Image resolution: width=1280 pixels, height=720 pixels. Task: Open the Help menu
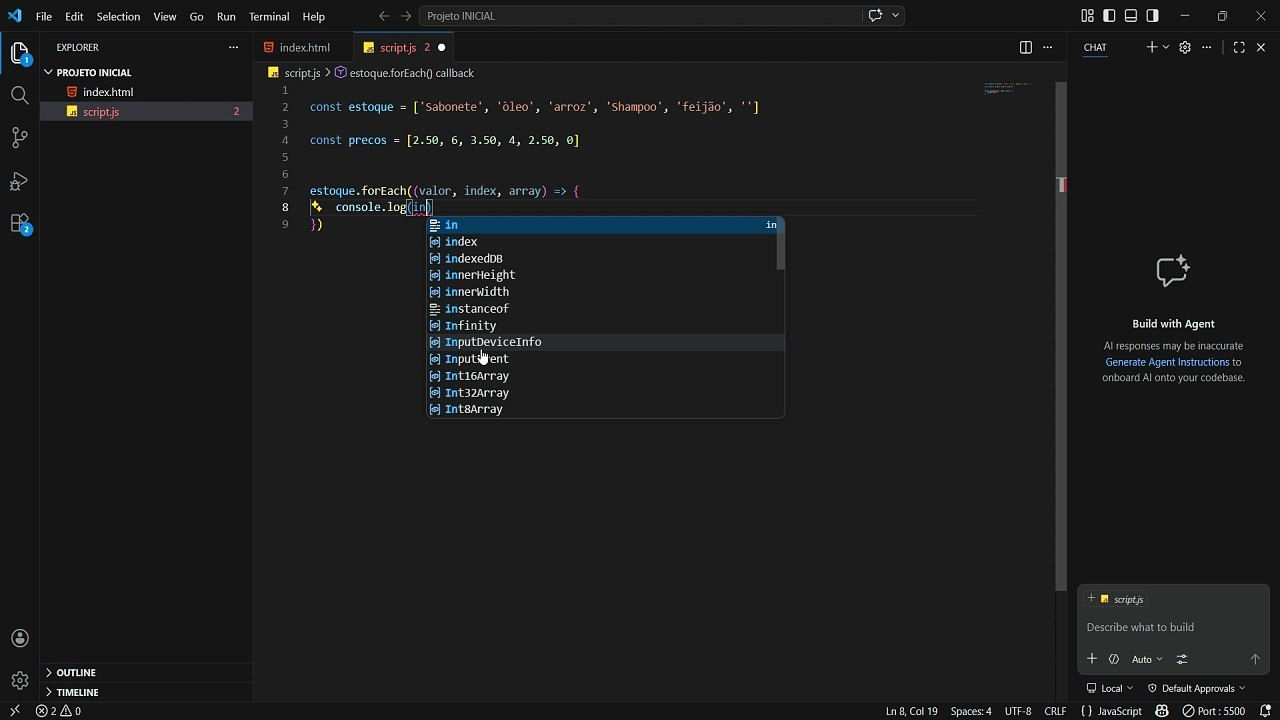tap(314, 16)
